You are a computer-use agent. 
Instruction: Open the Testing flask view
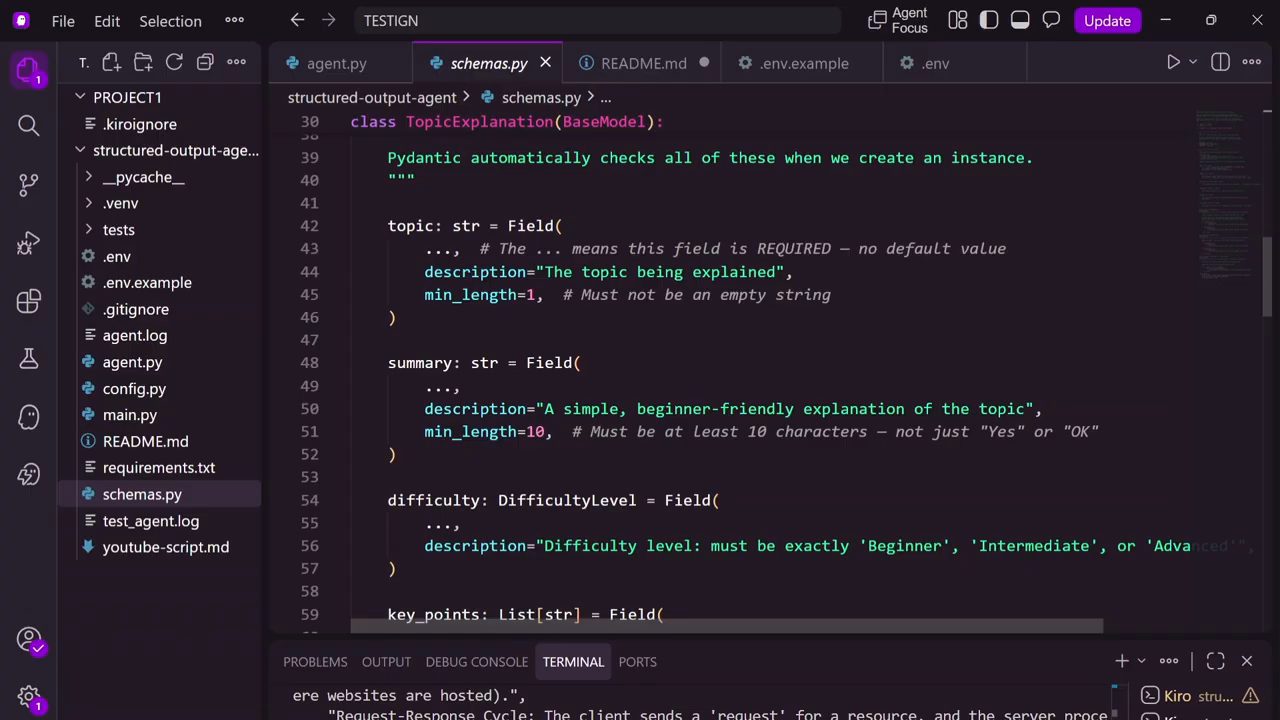tap(28, 359)
